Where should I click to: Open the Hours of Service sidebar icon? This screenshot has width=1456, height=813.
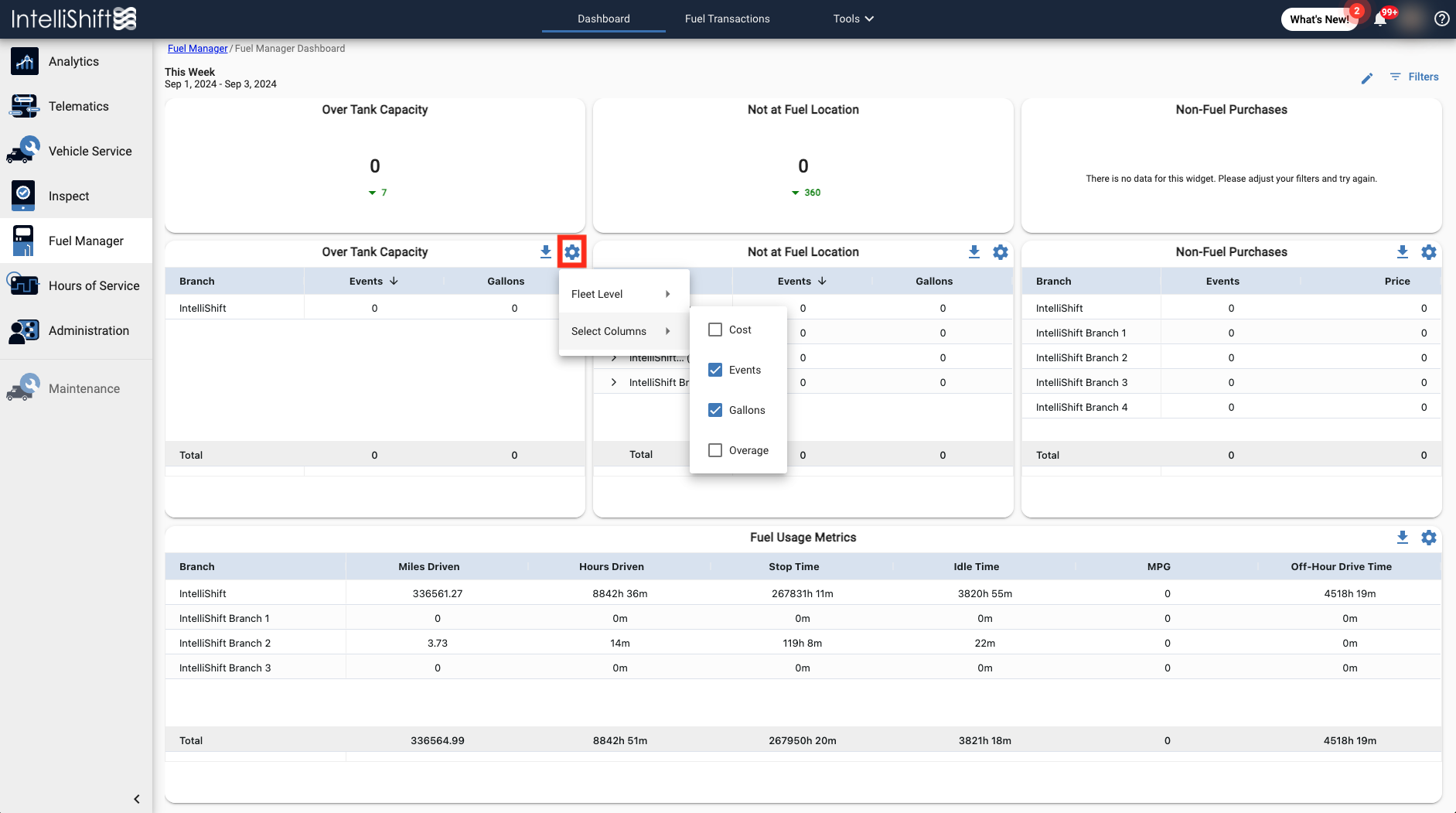coord(23,285)
